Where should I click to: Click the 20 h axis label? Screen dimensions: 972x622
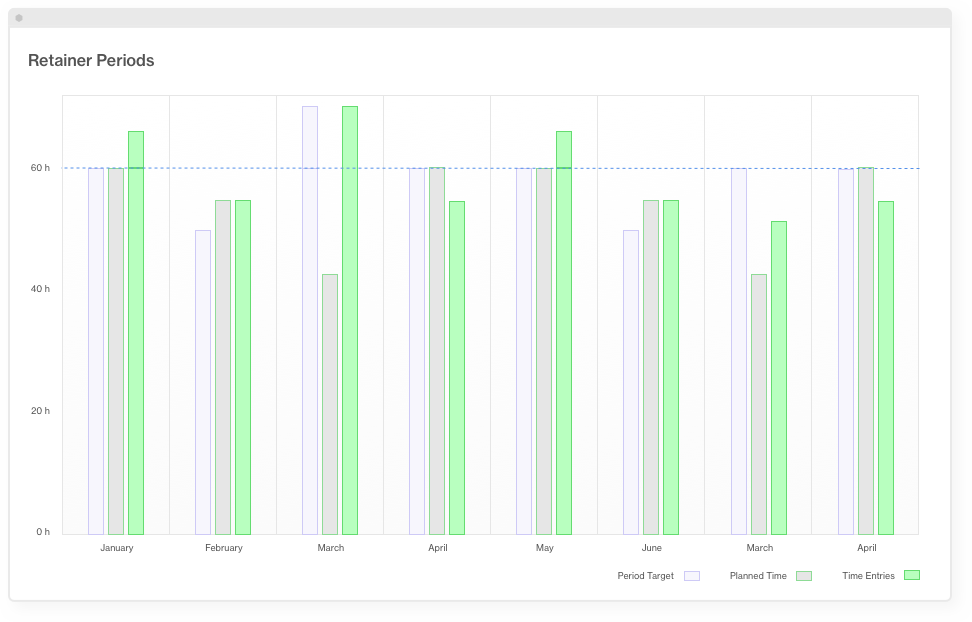point(40,411)
